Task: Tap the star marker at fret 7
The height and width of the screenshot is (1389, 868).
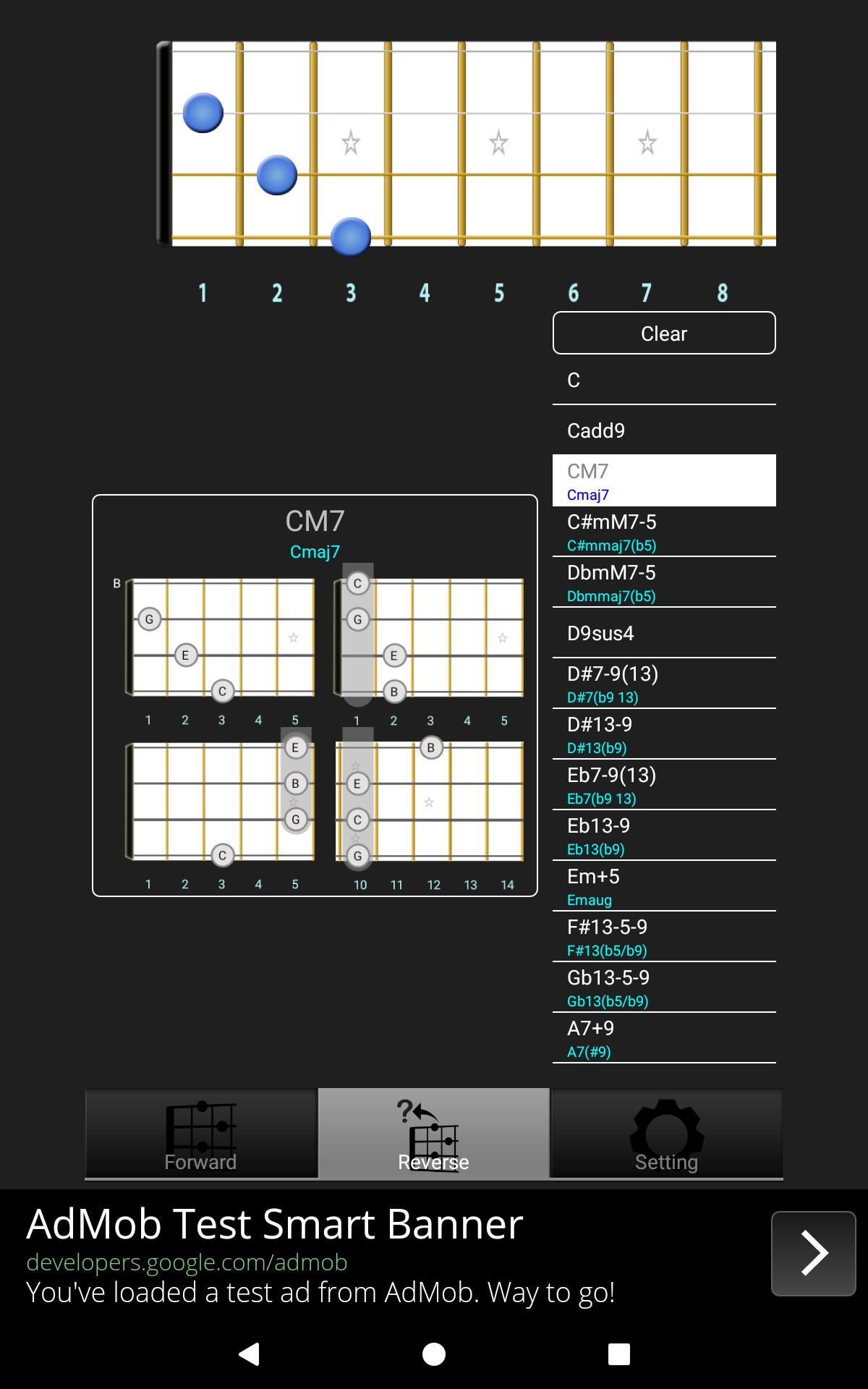Action: (x=647, y=143)
